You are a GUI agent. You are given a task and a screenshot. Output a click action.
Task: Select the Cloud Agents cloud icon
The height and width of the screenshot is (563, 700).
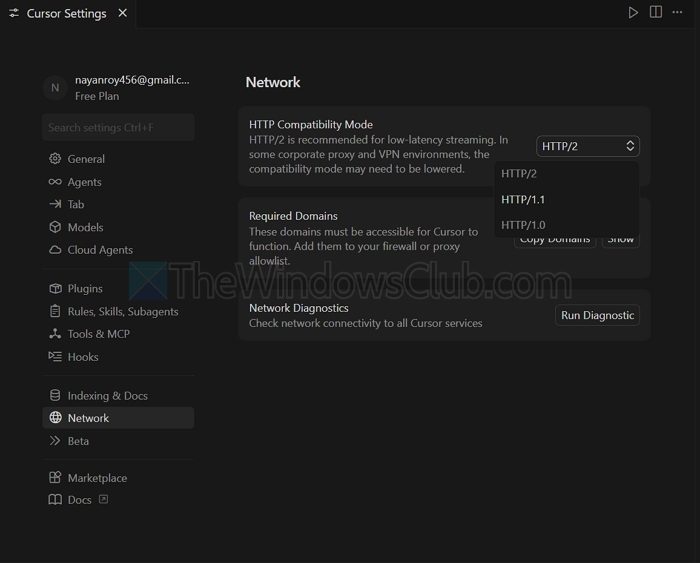55,250
